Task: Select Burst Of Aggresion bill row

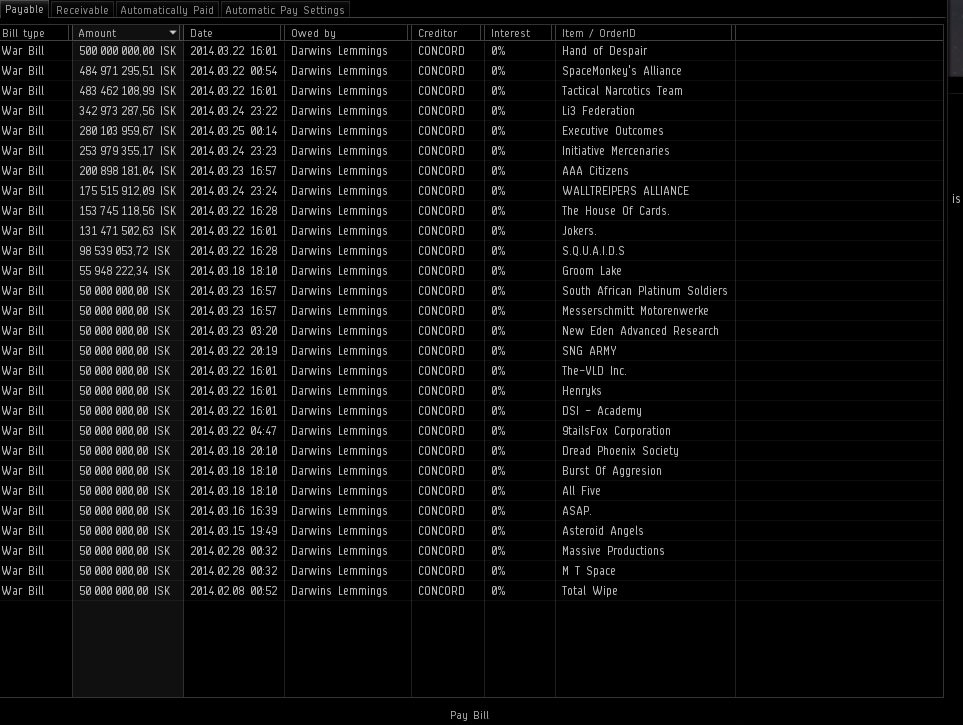Action: point(472,471)
